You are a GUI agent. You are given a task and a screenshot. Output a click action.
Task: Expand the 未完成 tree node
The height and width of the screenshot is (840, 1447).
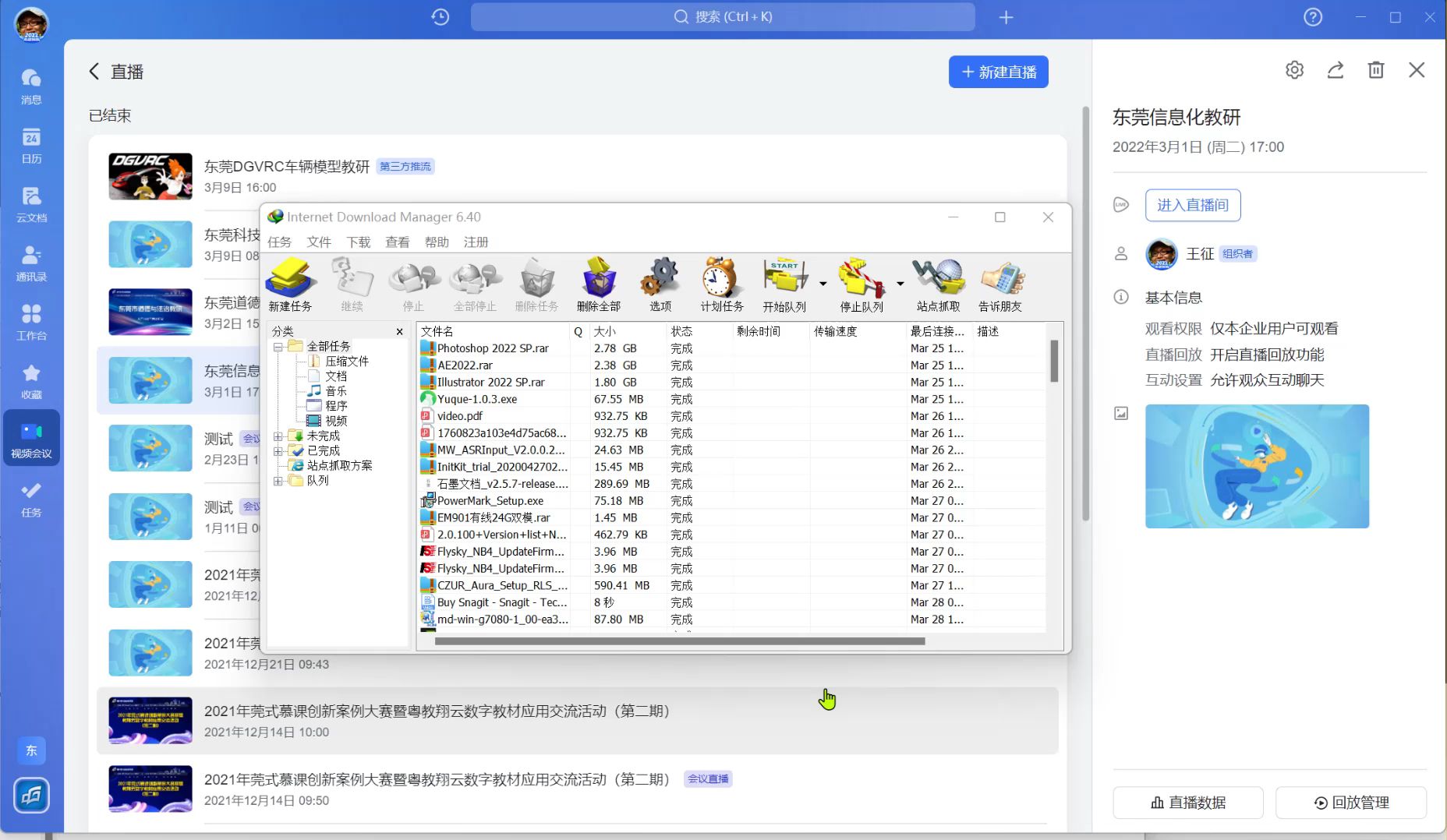click(x=278, y=436)
